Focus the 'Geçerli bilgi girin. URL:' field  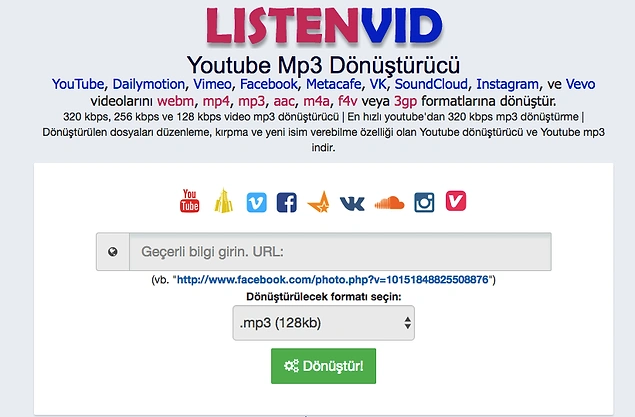(x=340, y=252)
